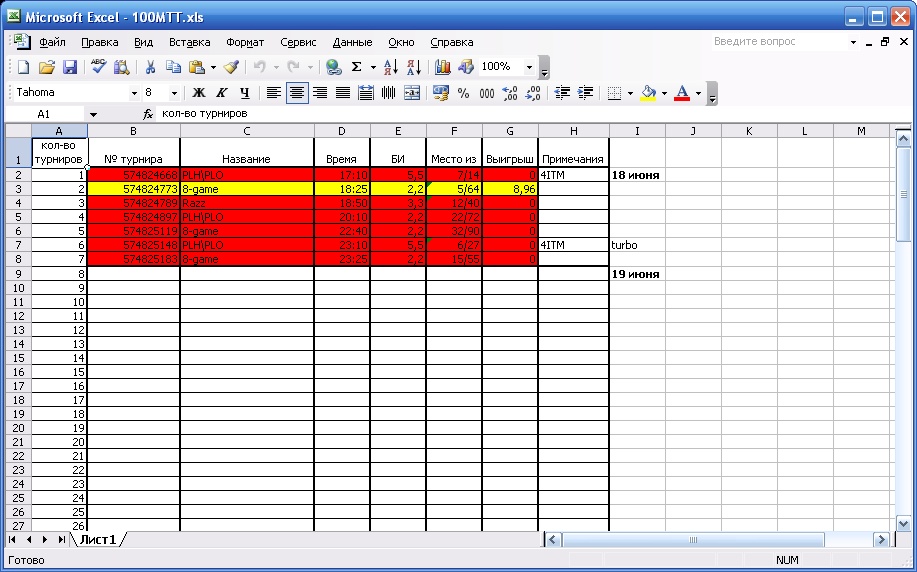The height and width of the screenshot is (572, 917).
Task: Click the Введите вопрос help box
Action: point(779,42)
